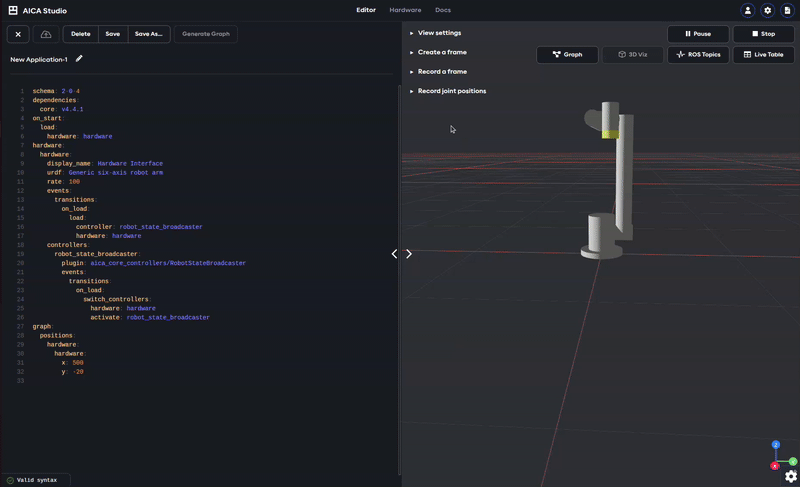Viewport: 800px width, 487px height.
Task: Open settings gear in the top bar
Action: [767, 10]
